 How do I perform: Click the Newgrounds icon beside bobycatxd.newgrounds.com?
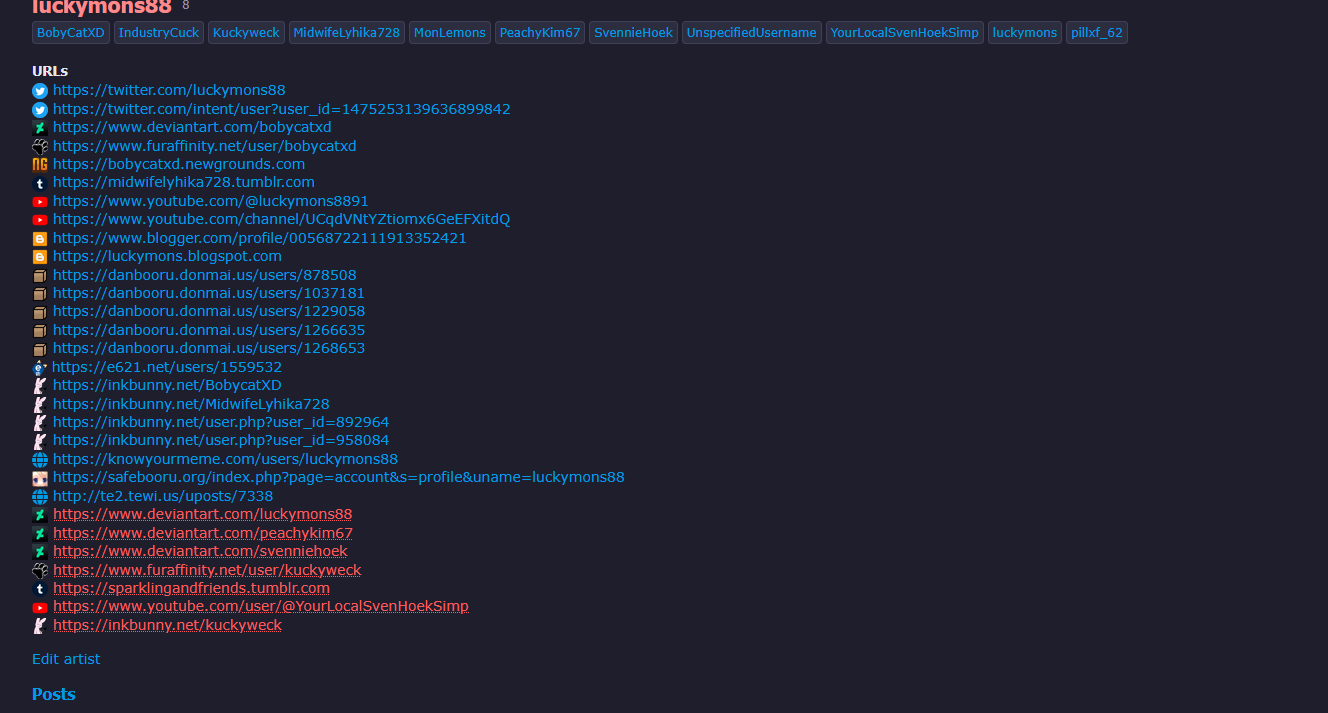pyautogui.click(x=40, y=165)
